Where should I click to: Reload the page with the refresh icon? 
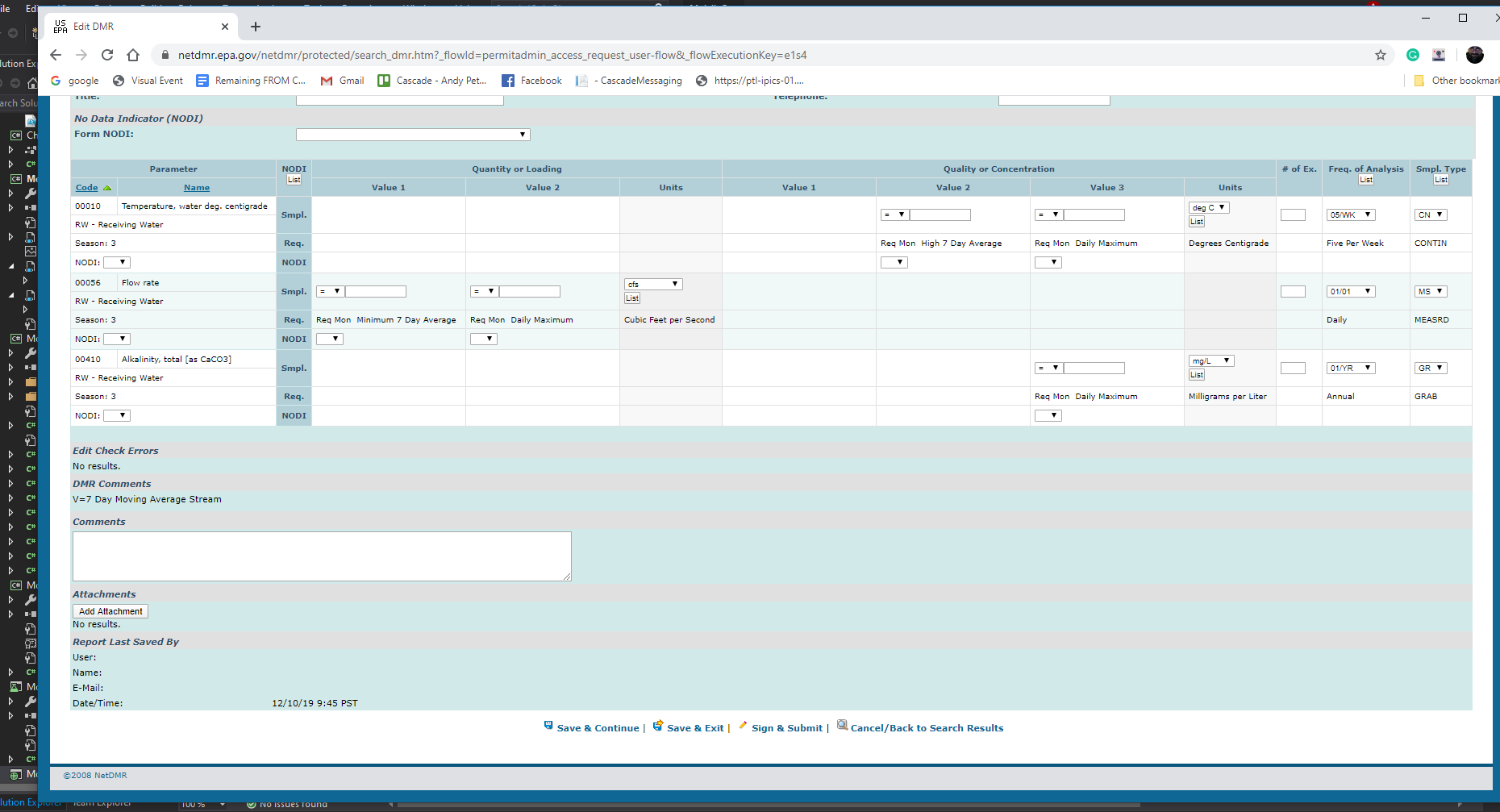pyautogui.click(x=107, y=55)
